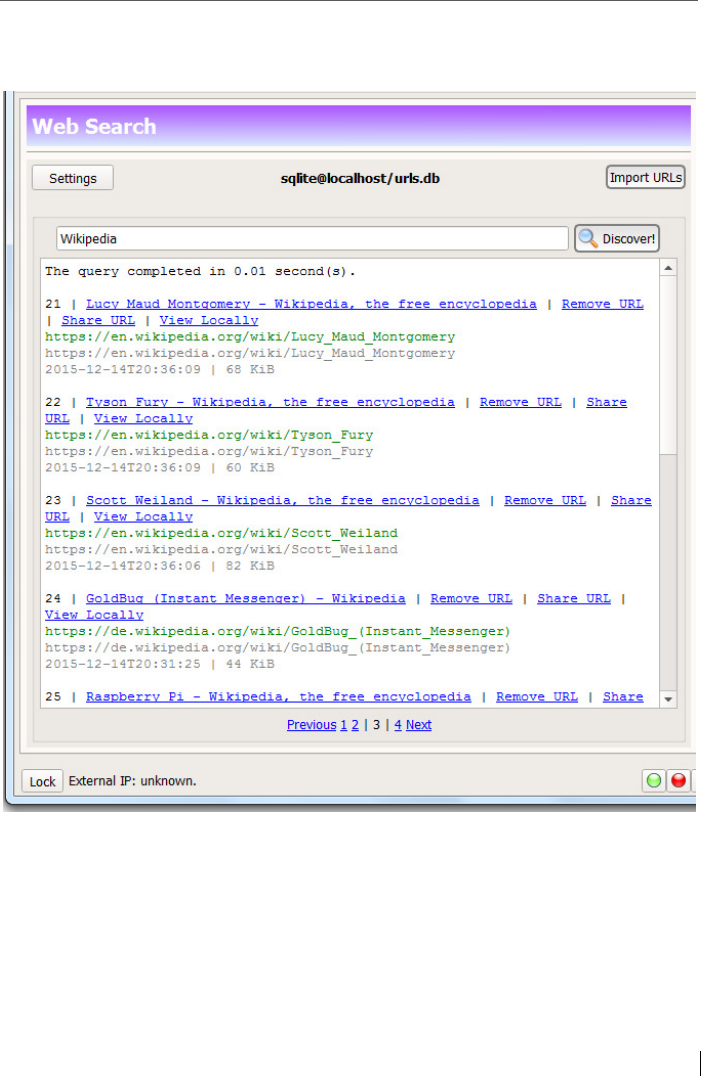Viewport: 701px width, 1076px height.
Task: Remove URL for Raspberry Pi entry
Action: [536, 697]
